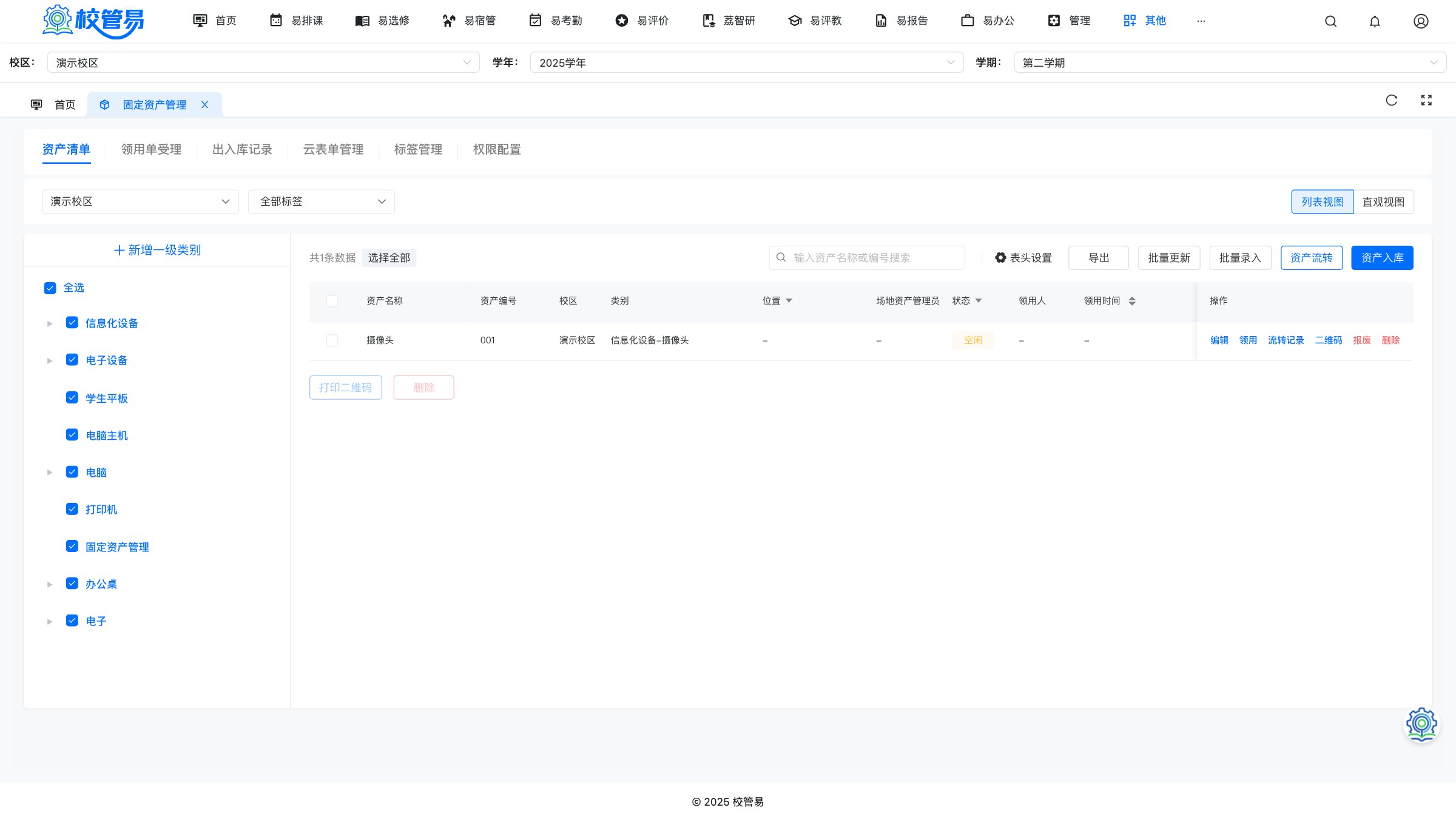The image size is (1456, 819).
Task: Click the 资产入库 button
Action: (x=1382, y=258)
